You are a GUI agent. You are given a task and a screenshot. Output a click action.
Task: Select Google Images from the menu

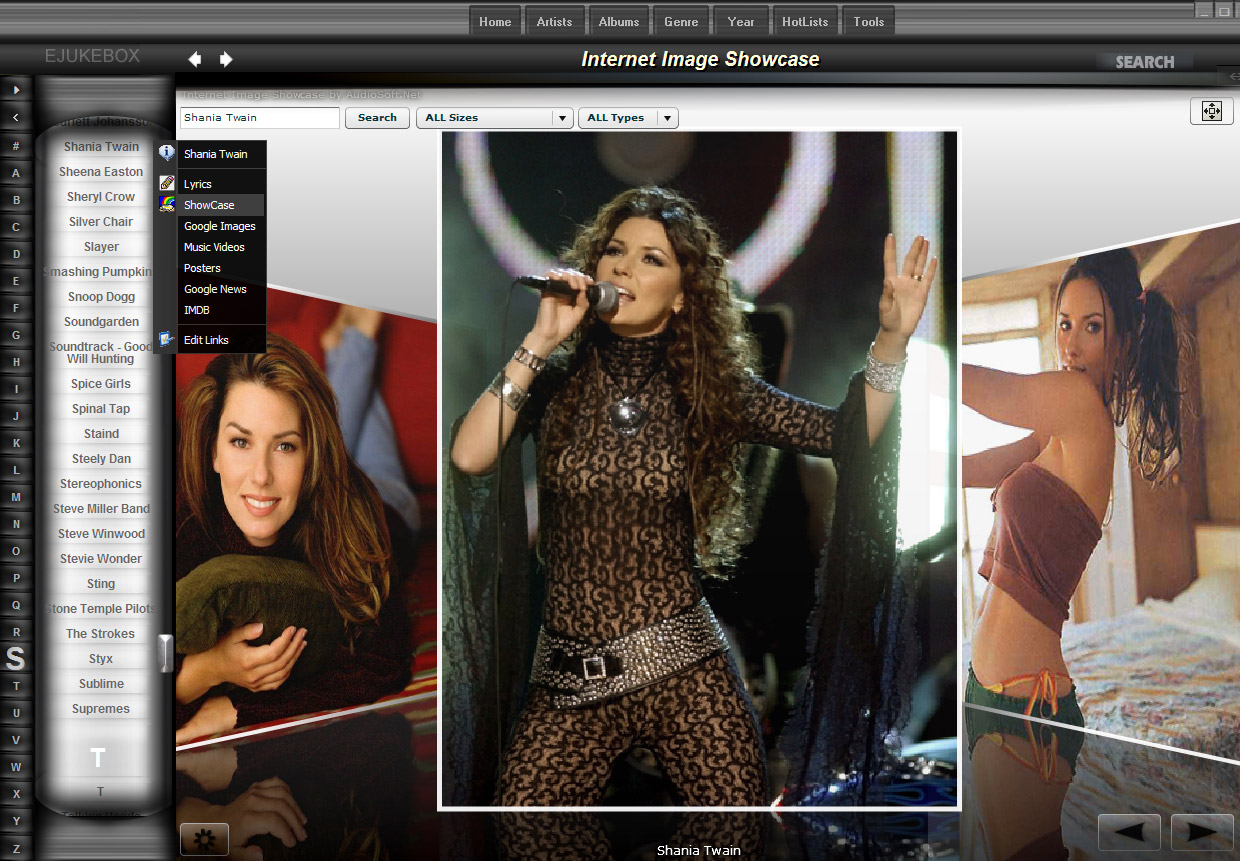pyautogui.click(x=219, y=226)
